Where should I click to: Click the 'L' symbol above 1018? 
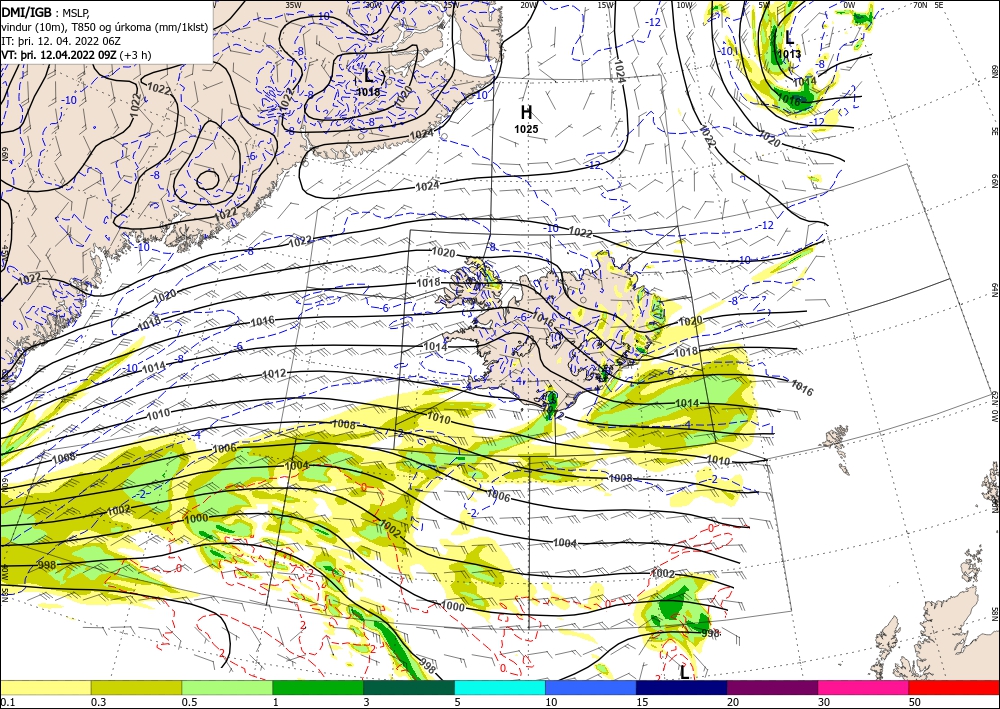[x=369, y=77]
